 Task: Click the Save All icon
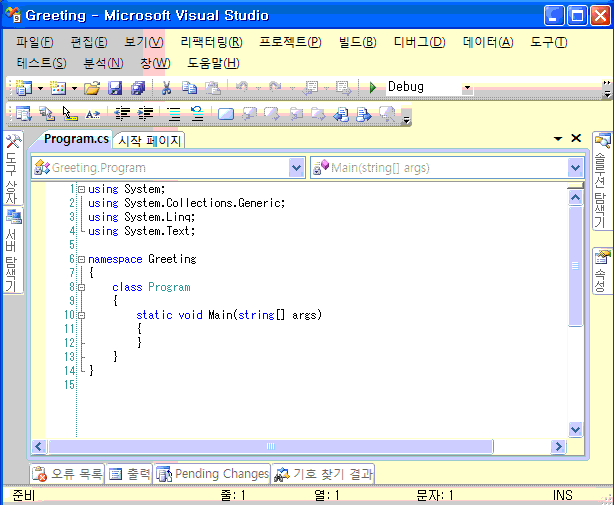coord(138,88)
